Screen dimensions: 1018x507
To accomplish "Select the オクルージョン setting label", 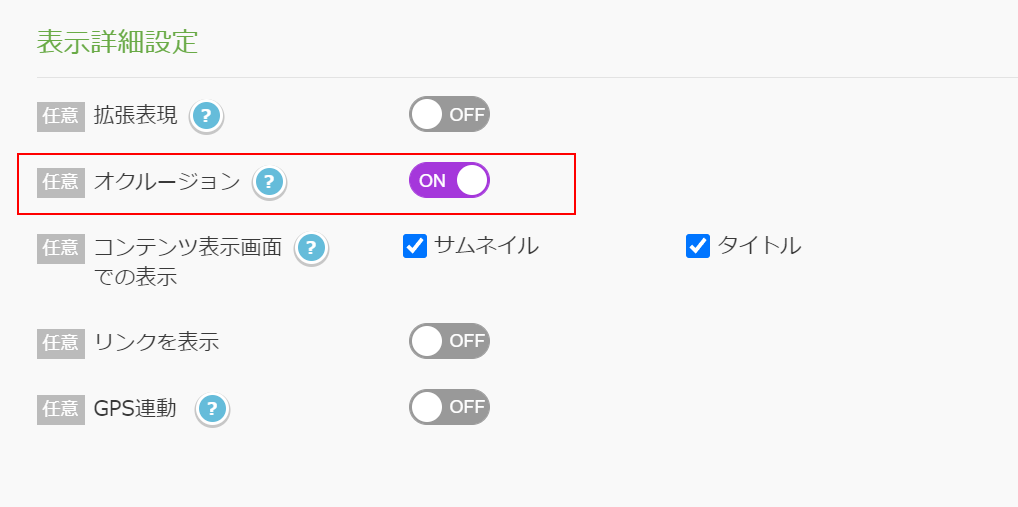I will [x=167, y=182].
